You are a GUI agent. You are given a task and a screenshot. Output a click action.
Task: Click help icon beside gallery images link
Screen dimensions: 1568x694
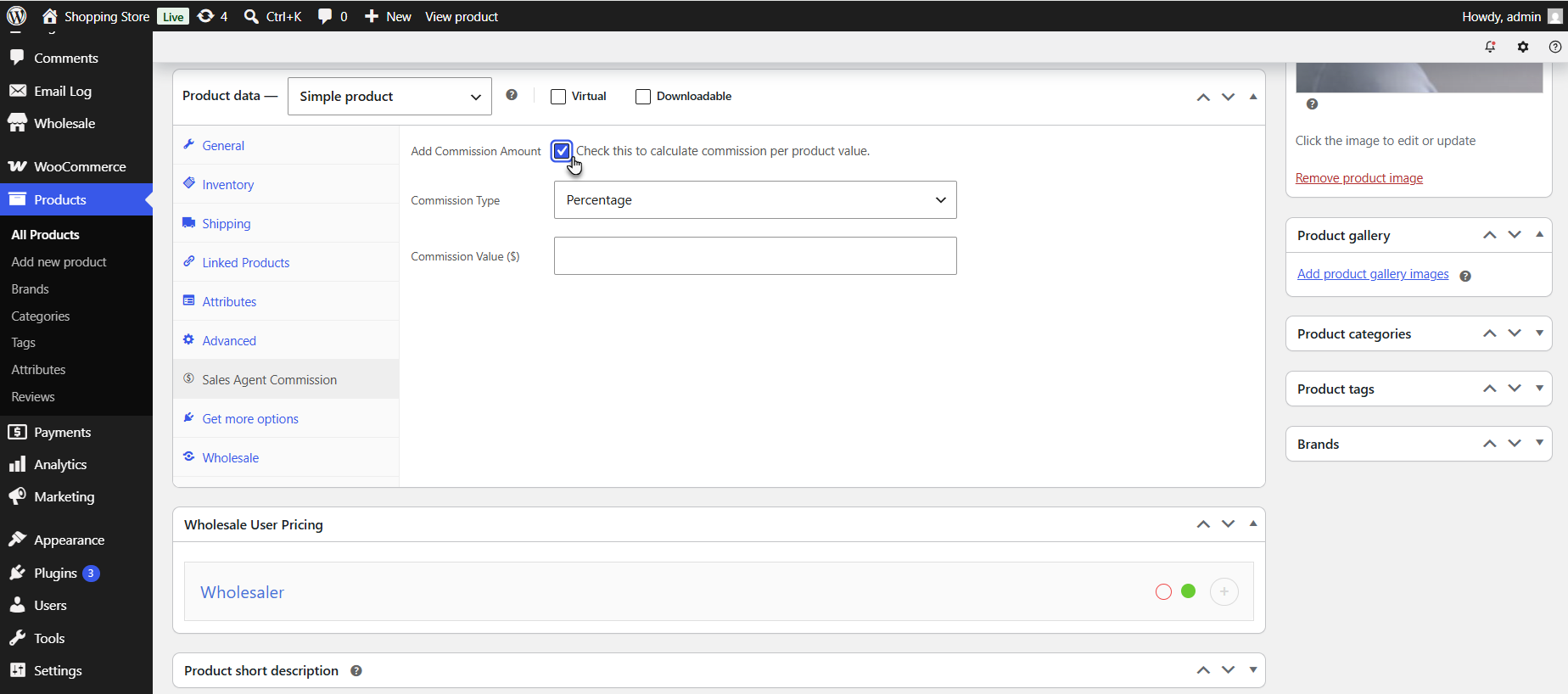pos(1465,276)
